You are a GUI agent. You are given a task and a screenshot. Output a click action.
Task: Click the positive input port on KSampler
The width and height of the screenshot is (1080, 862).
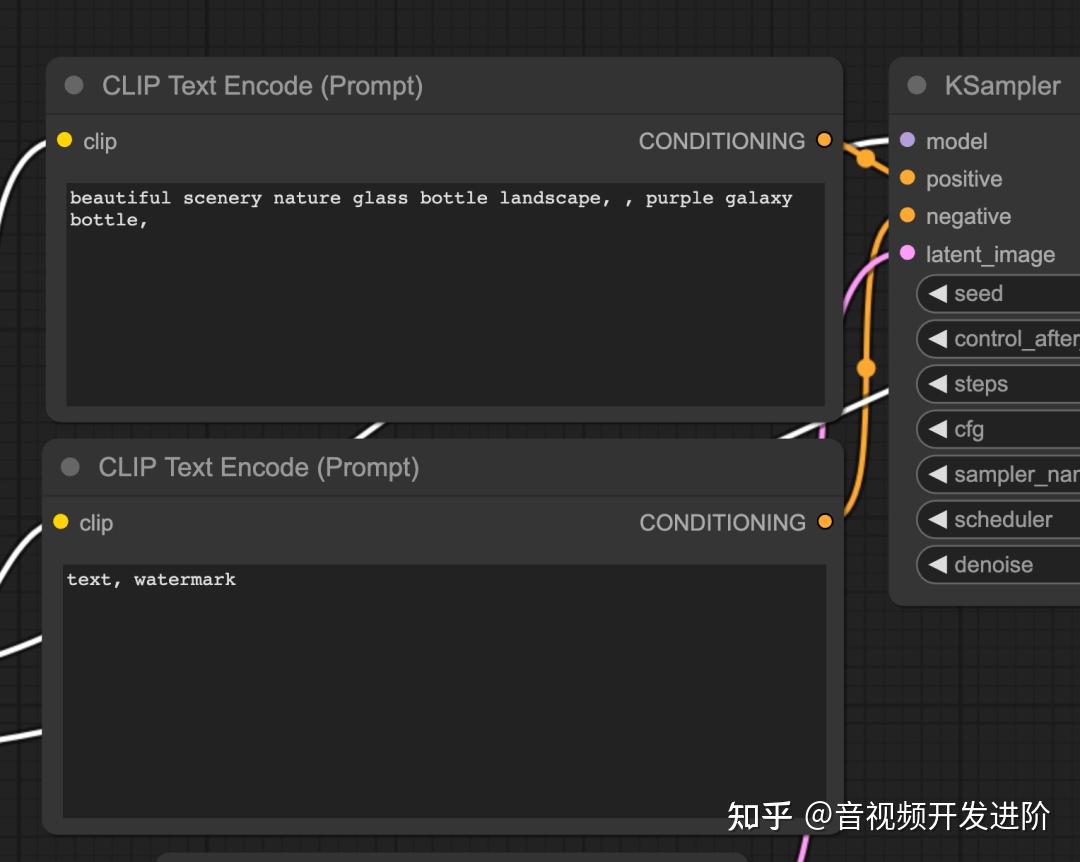tap(908, 179)
